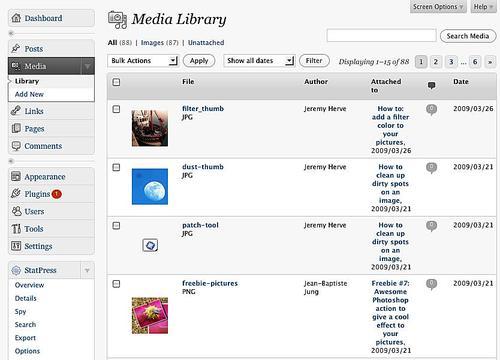Open the Library submenu item
Viewport: 500px width, 360px height.
point(27,81)
